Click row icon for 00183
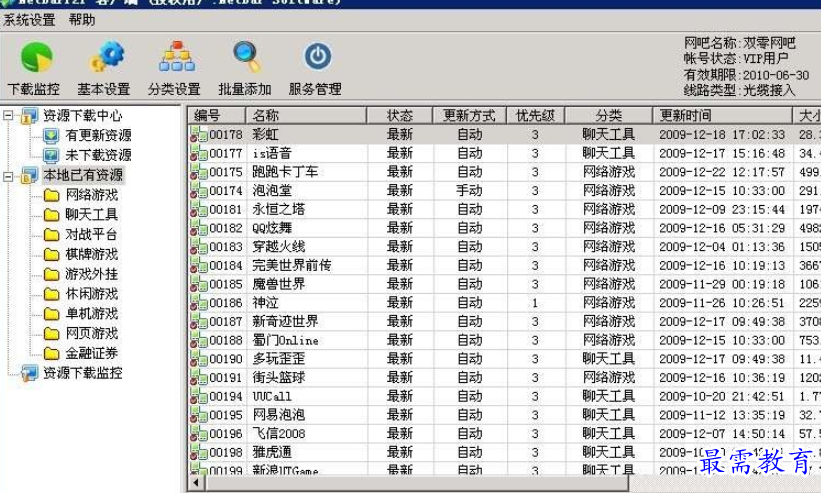Viewport: 821px width, 493px height. (198, 247)
